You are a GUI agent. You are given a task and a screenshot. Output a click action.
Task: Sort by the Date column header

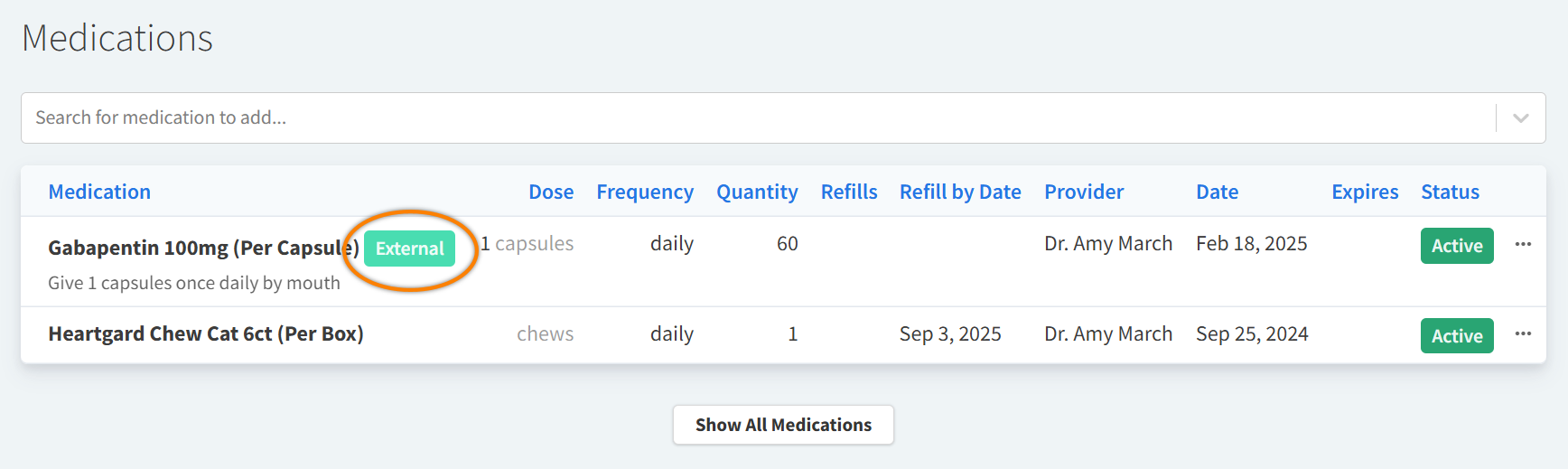click(x=1217, y=192)
